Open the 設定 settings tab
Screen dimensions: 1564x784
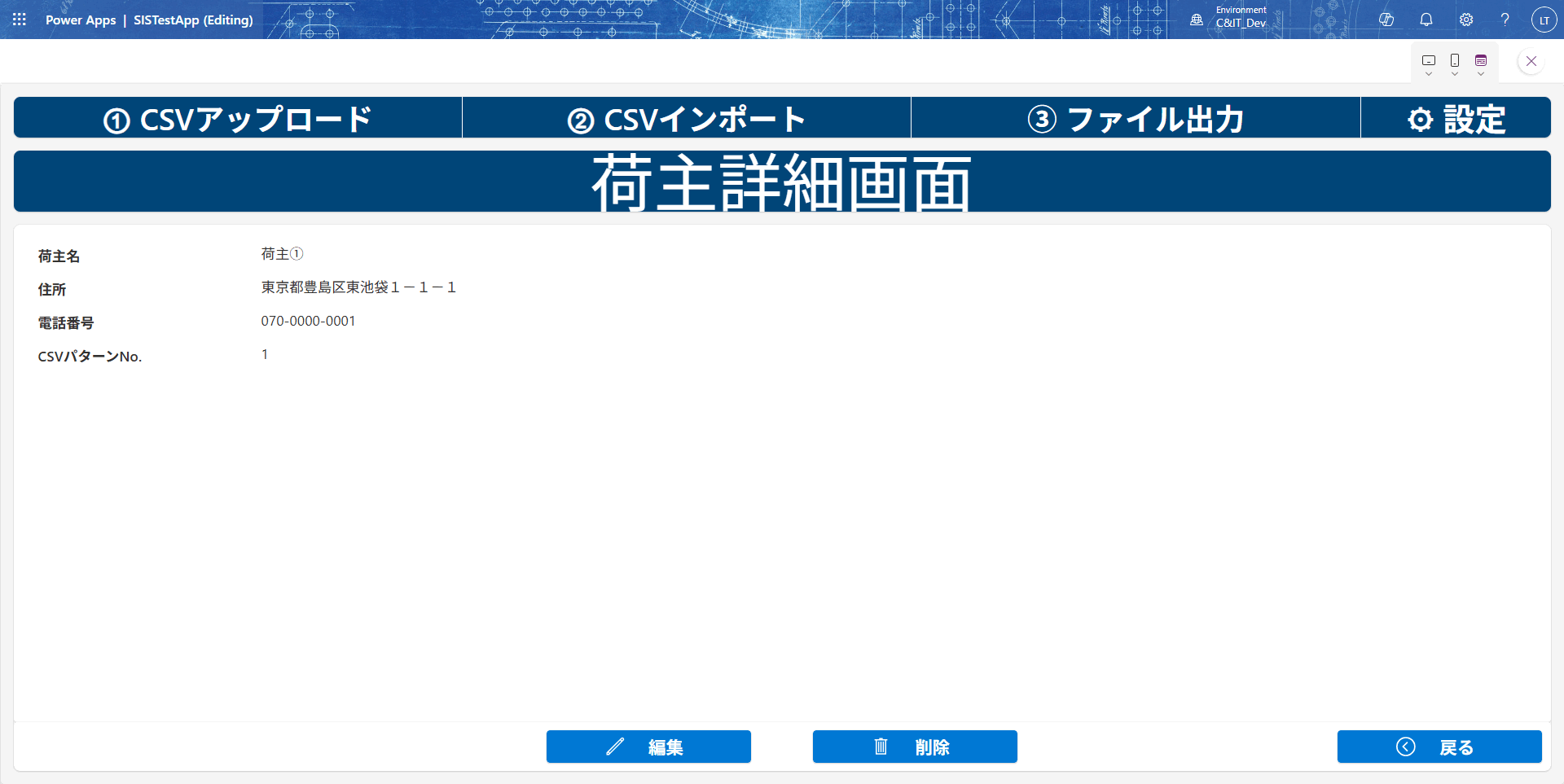1456,119
